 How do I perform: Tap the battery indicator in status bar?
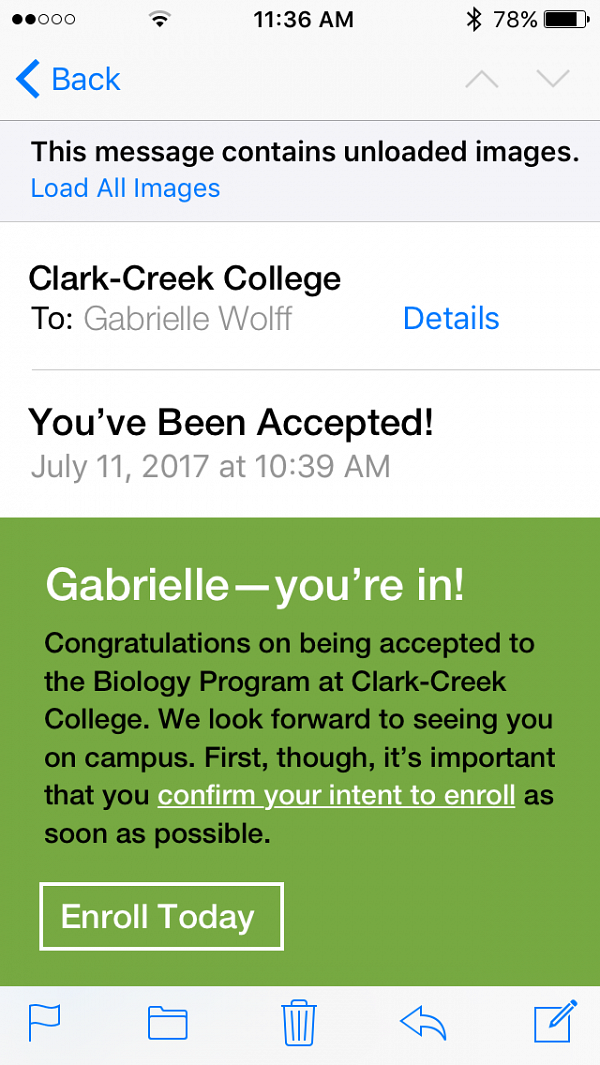click(566, 19)
